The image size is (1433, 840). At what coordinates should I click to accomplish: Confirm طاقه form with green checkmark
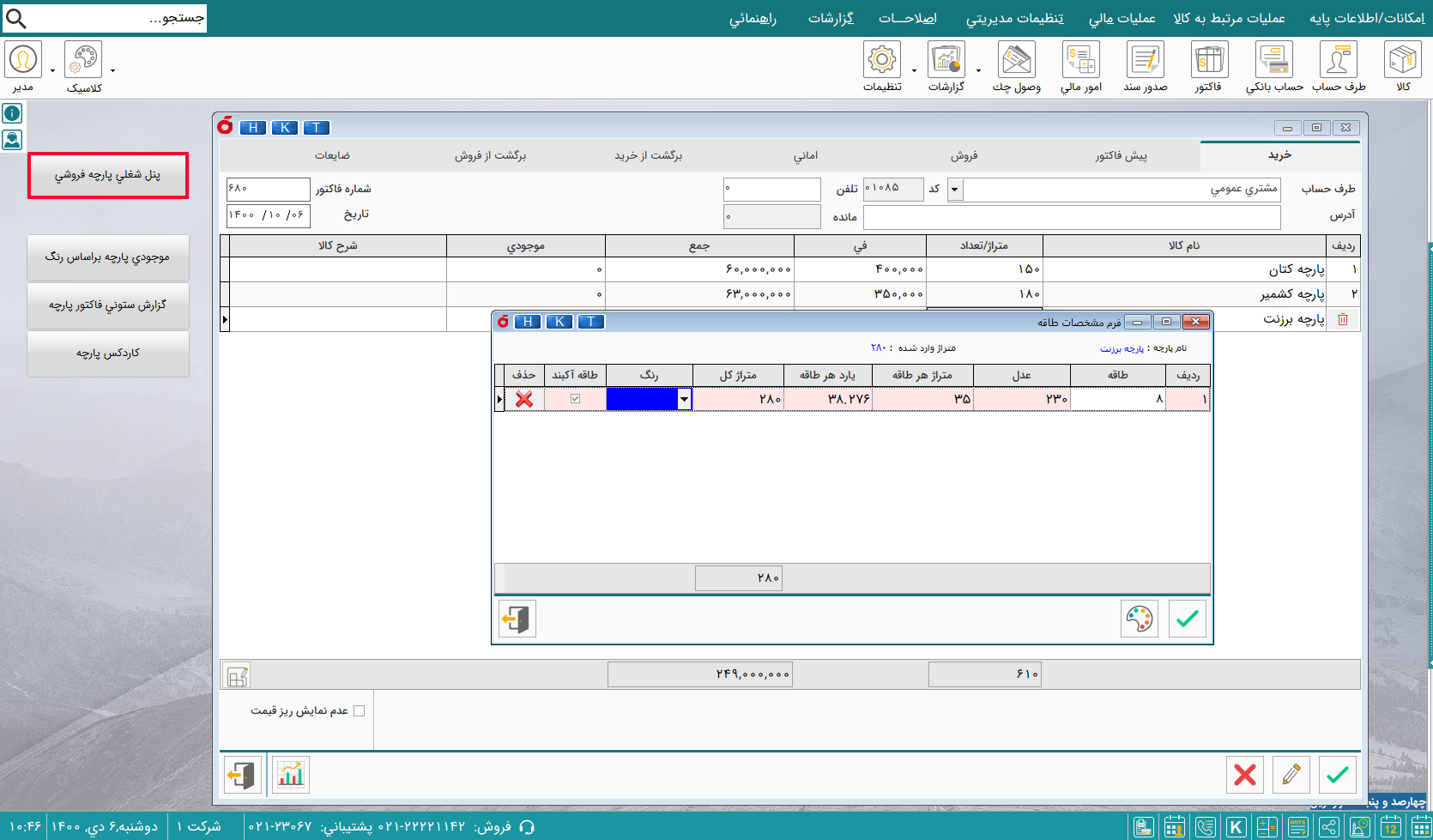point(1187,619)
